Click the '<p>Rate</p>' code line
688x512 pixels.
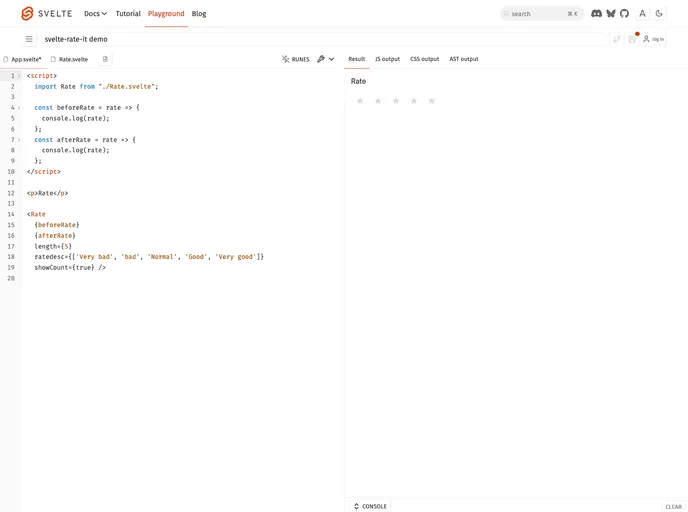click(47, 193)
